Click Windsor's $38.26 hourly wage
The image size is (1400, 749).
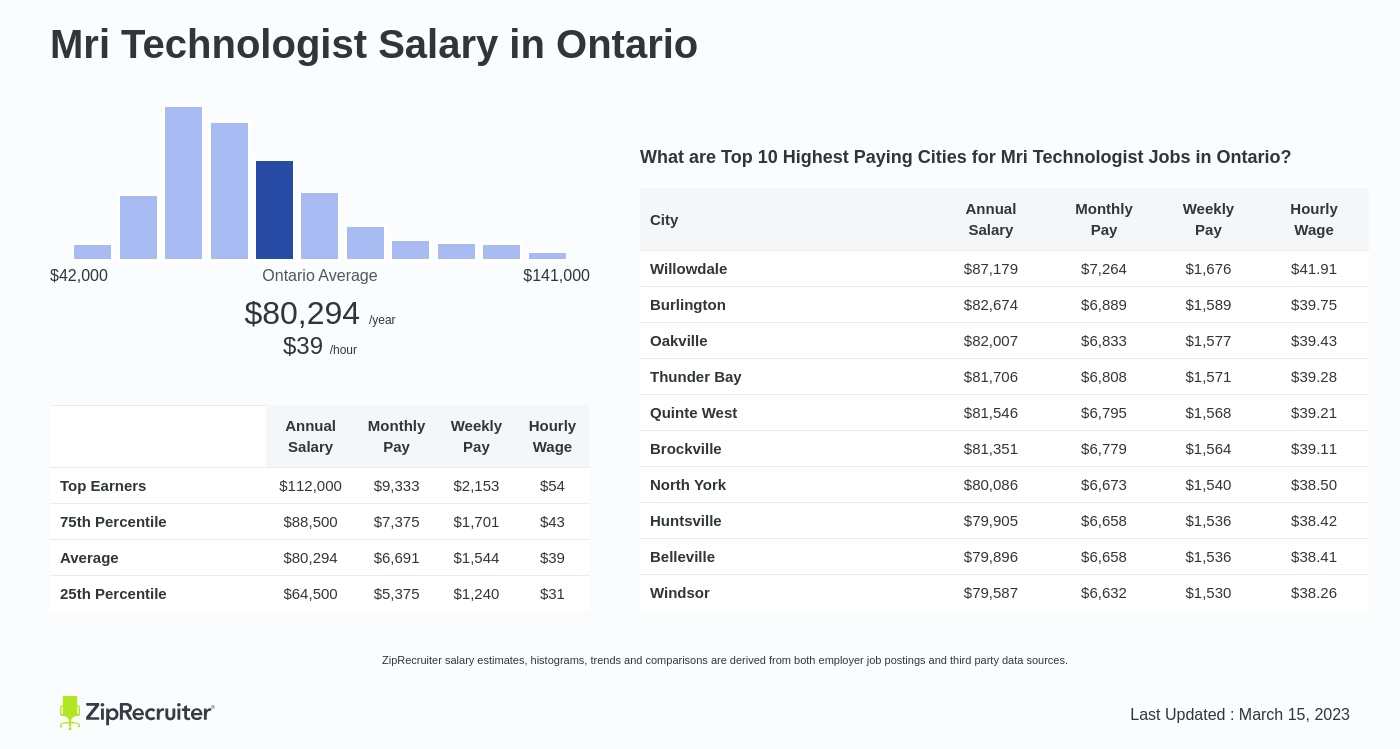click(1314, 593)
